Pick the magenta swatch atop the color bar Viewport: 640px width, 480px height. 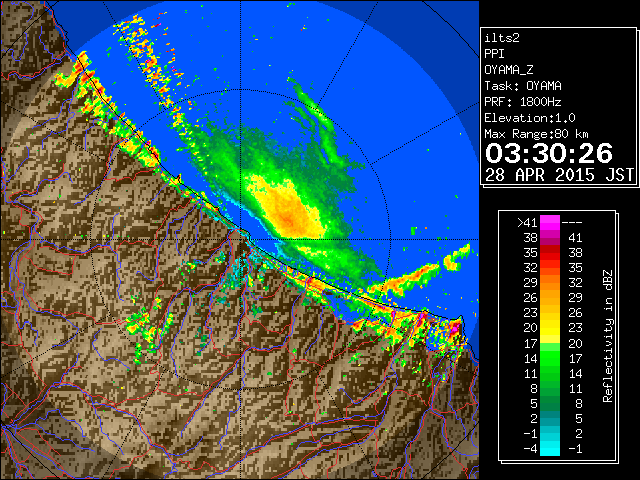(550, 222)
